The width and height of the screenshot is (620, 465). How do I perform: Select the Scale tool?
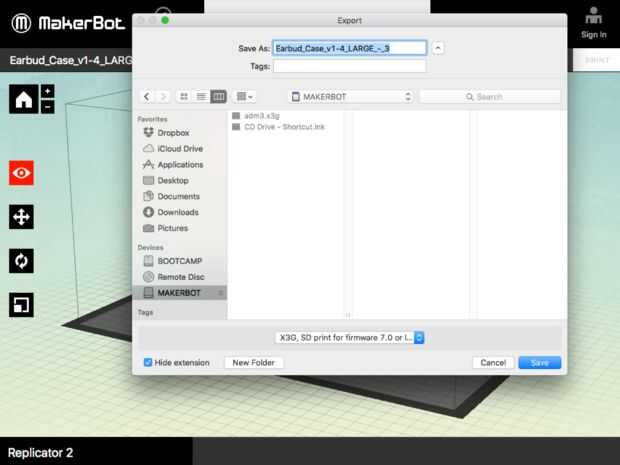coord(21,304)
